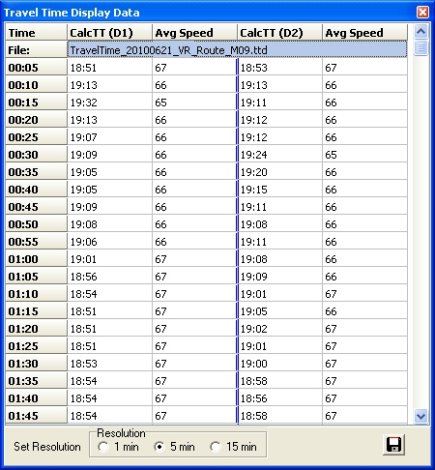
Task: Click the scrollbar down arrow
Action: click(x=421, y=416)
